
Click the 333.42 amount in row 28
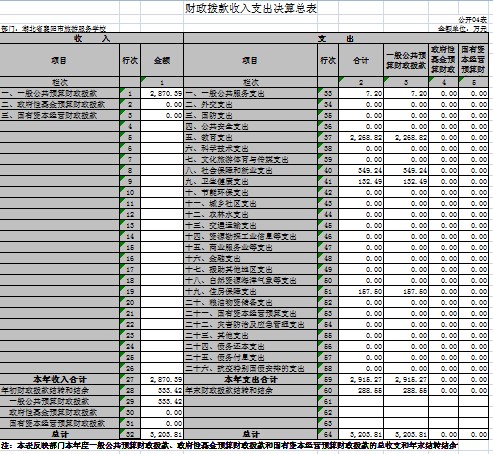click(x=162, y=390)
